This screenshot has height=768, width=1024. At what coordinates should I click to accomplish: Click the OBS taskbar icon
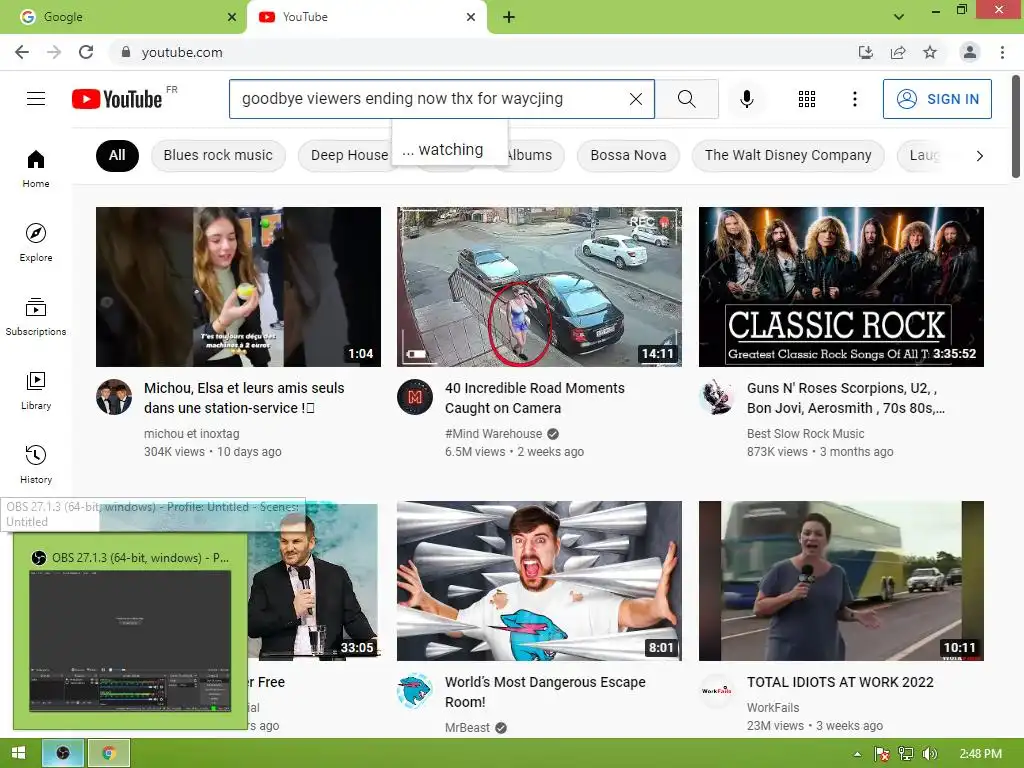pos(63,753)
